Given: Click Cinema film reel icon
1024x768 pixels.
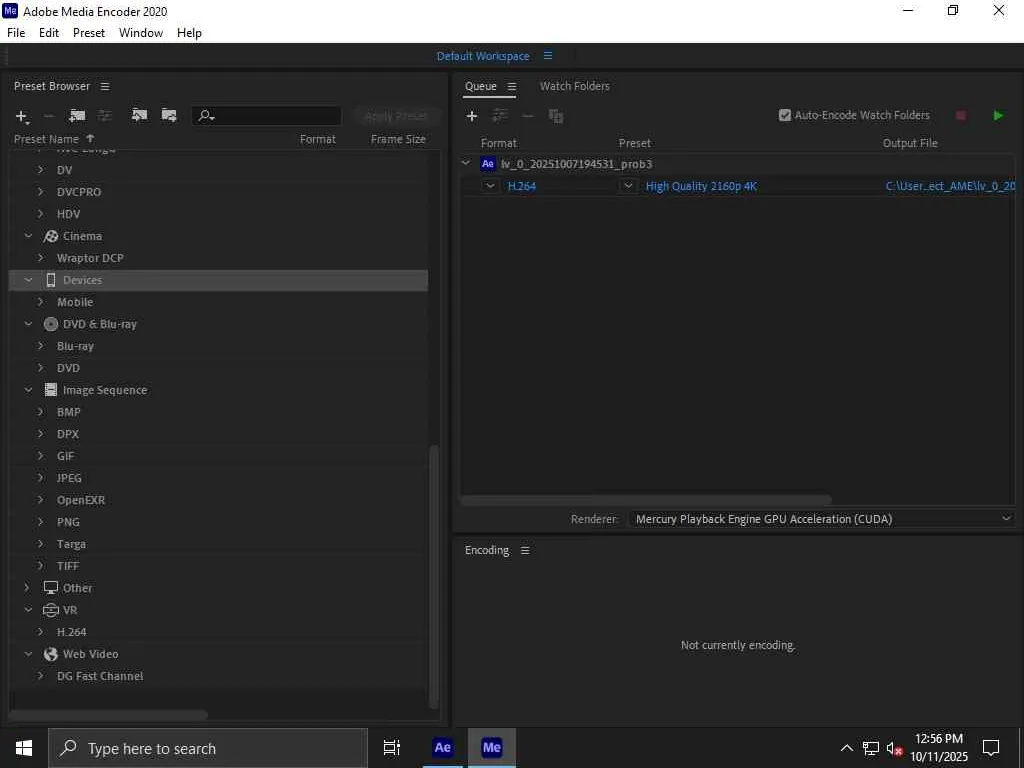Looking at the screenshot, I should pyautogui.click(x=51, y=236).
